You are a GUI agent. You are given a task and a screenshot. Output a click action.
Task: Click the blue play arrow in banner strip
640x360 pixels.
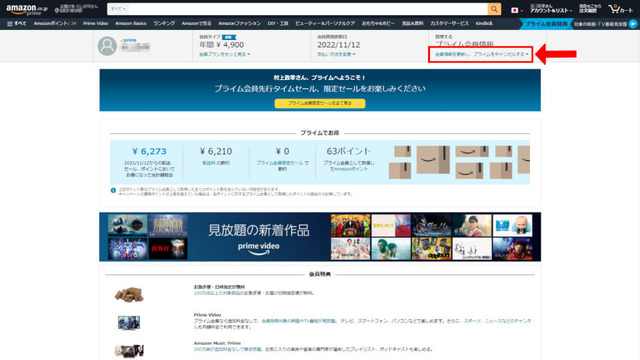click(632, 24)
